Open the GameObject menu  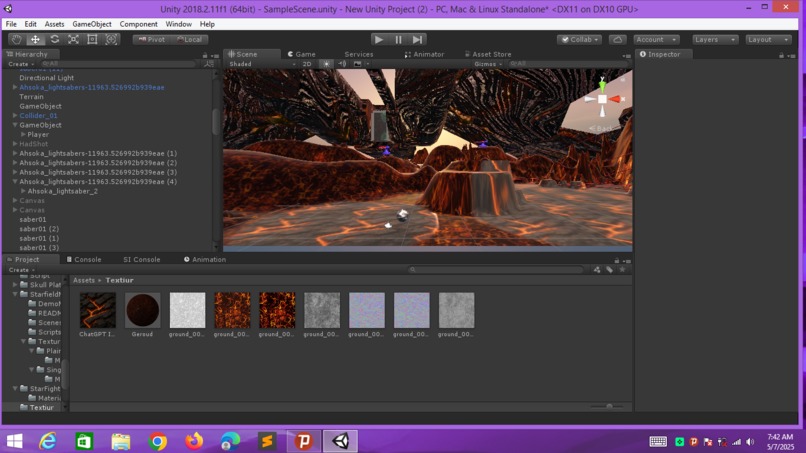click(x=92, y=24)
